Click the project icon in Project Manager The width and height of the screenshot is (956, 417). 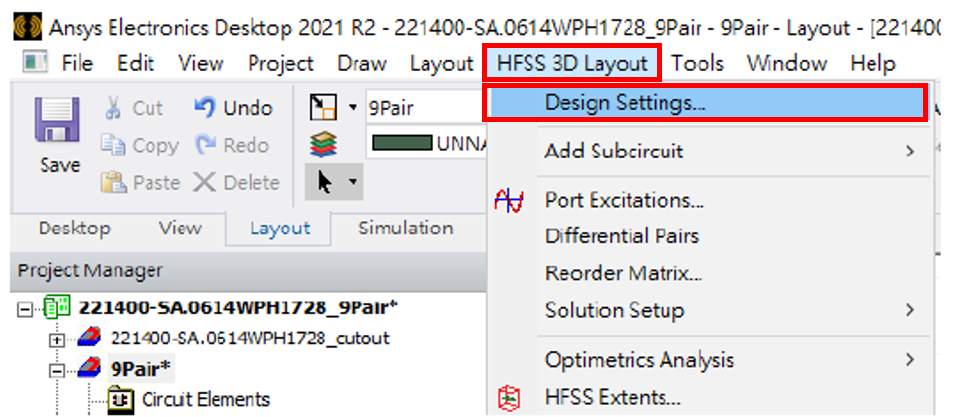(x=56, y=308)
